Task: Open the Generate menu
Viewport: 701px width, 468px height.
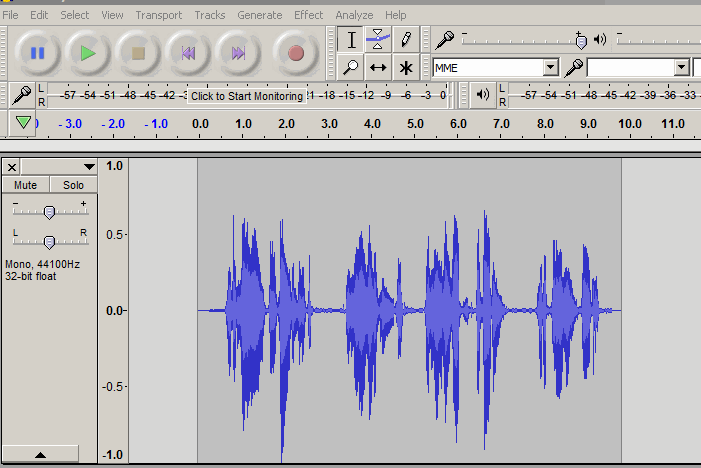Action: [260, 15]
